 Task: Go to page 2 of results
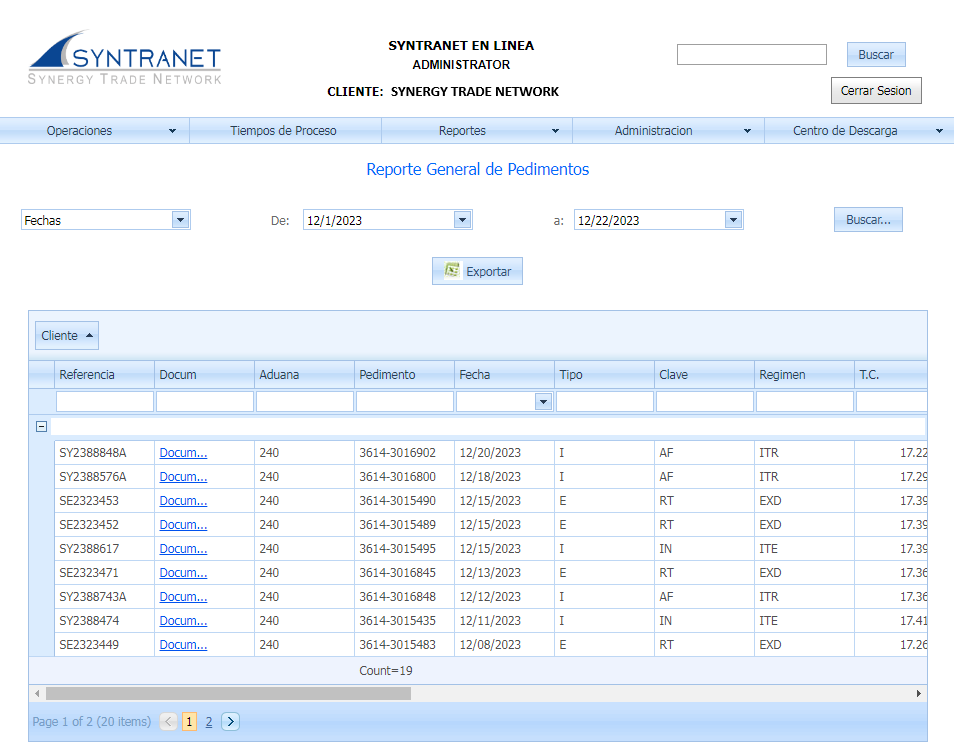(x=209, y=721)
